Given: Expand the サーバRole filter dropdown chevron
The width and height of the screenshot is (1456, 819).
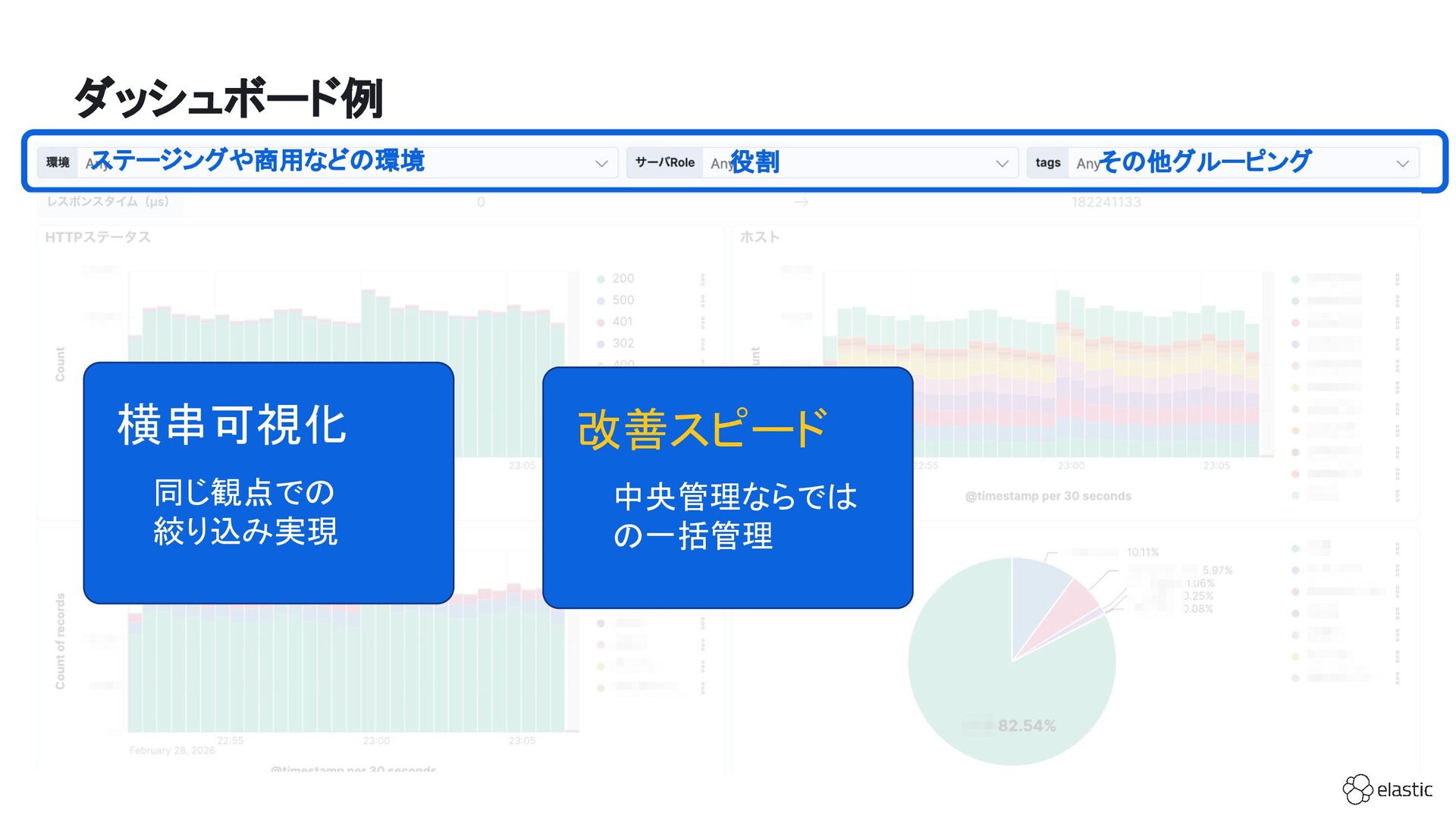Looking at the screenshot, I should pyautogui.click(x=1002, y=164).
